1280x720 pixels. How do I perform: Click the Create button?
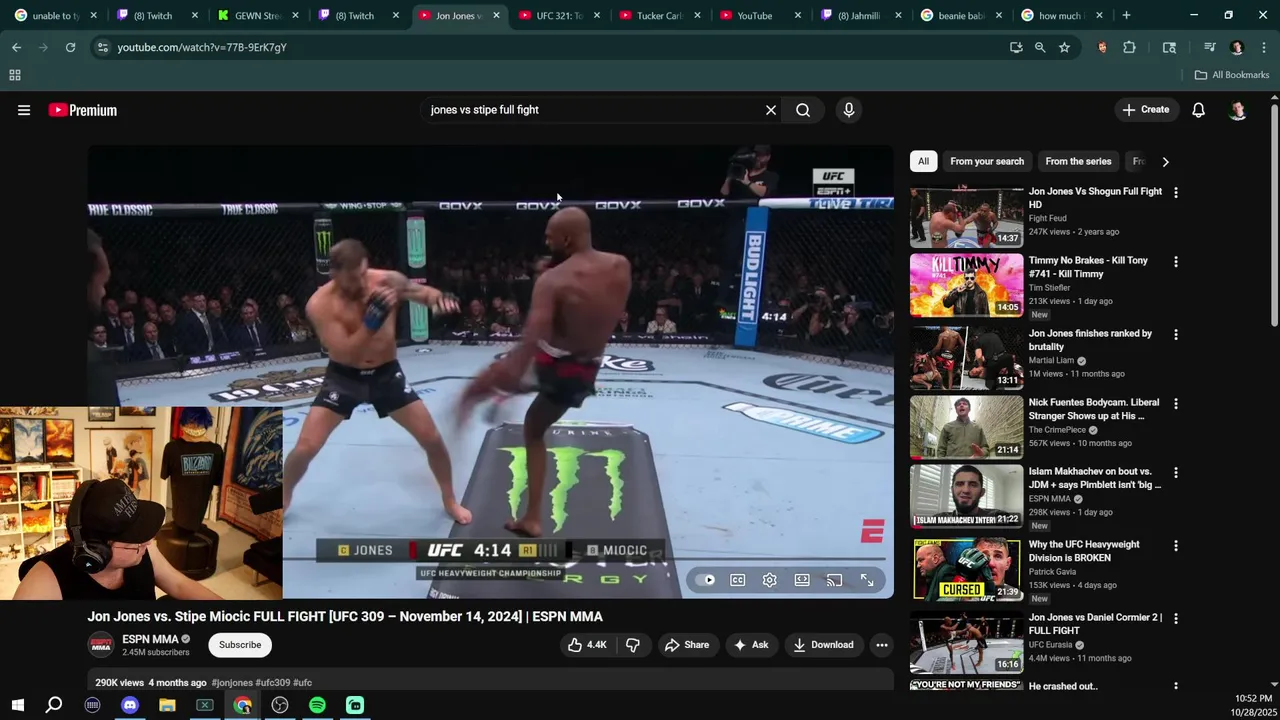(x=1146, y=110)
